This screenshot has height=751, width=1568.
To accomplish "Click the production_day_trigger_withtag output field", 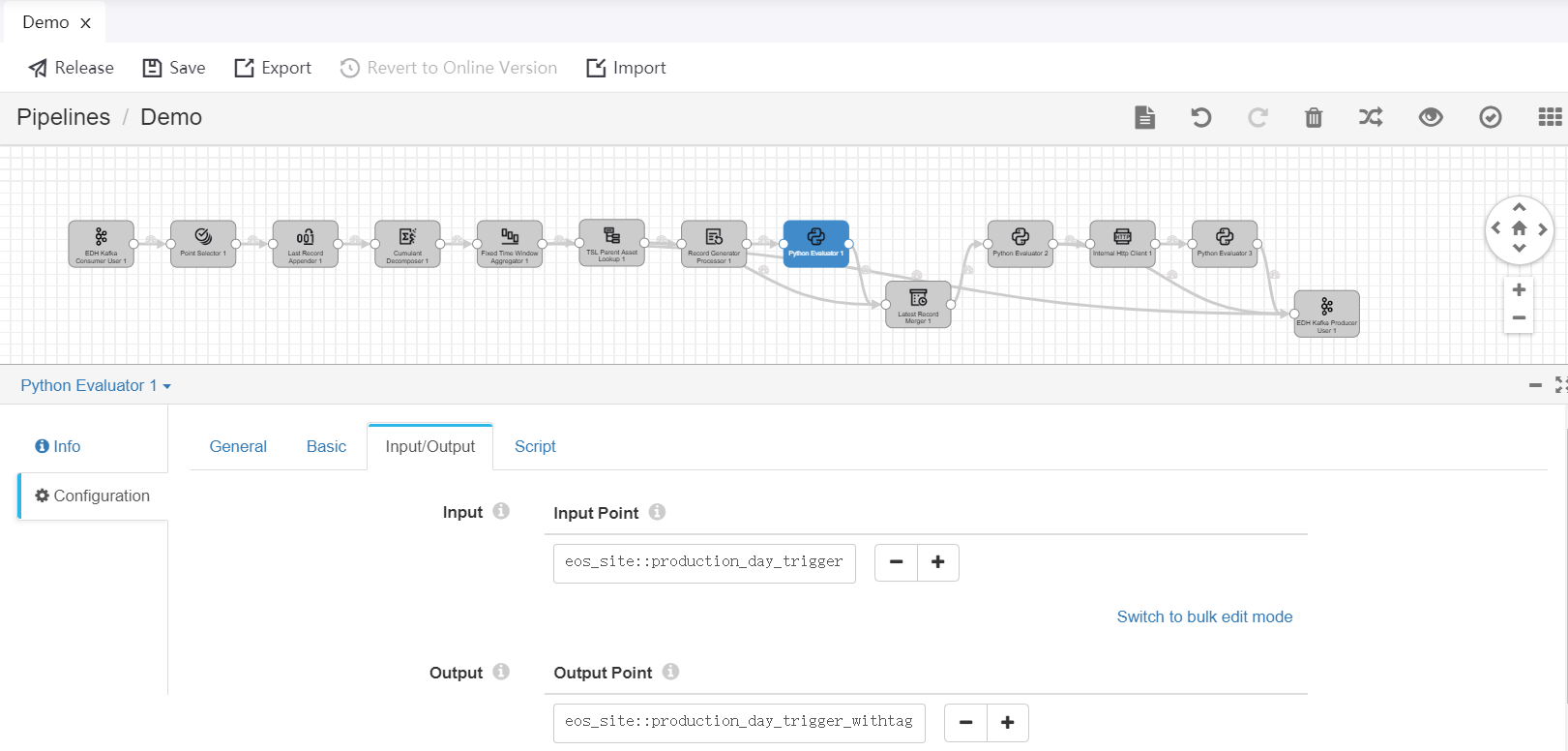I will pos(739,723).
